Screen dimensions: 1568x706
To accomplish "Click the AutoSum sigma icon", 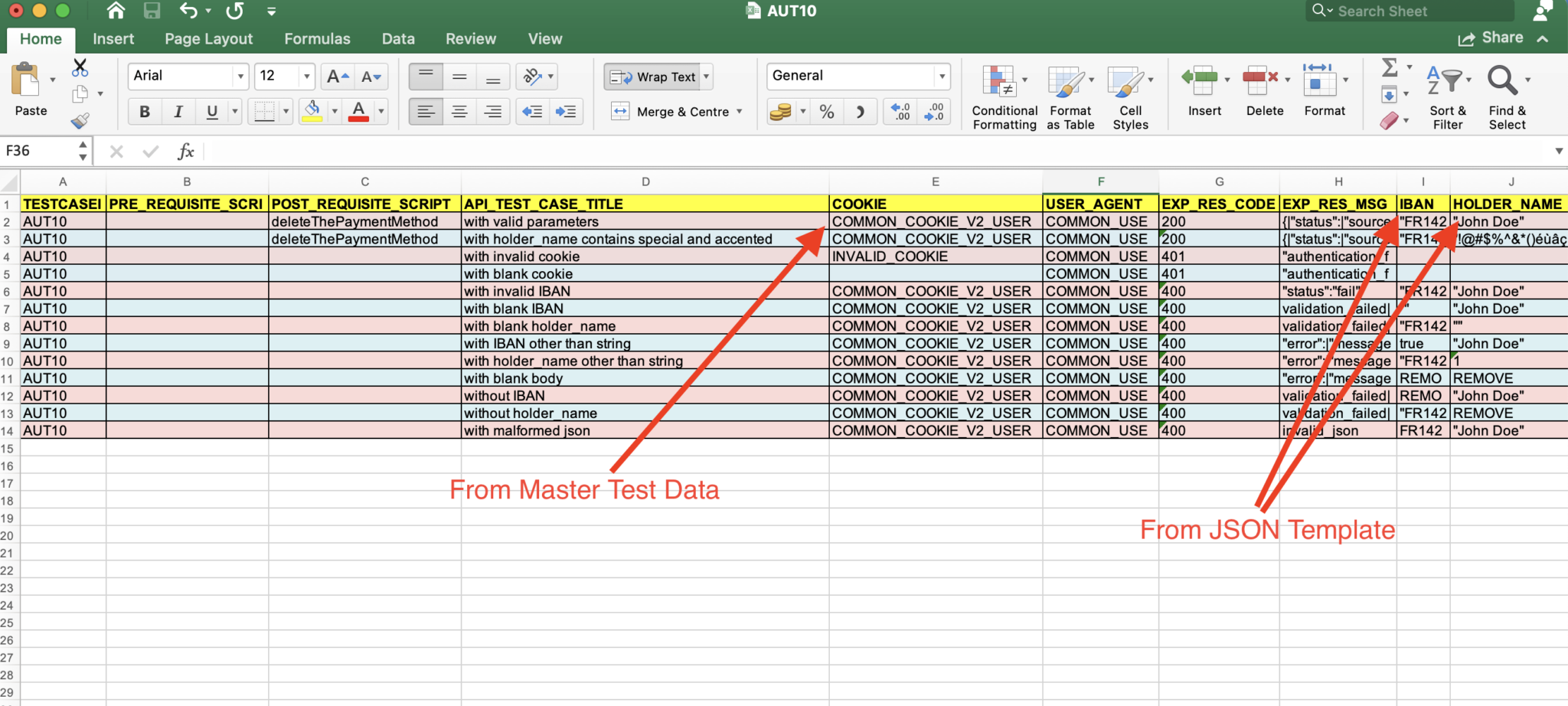I will [1390, 68].
